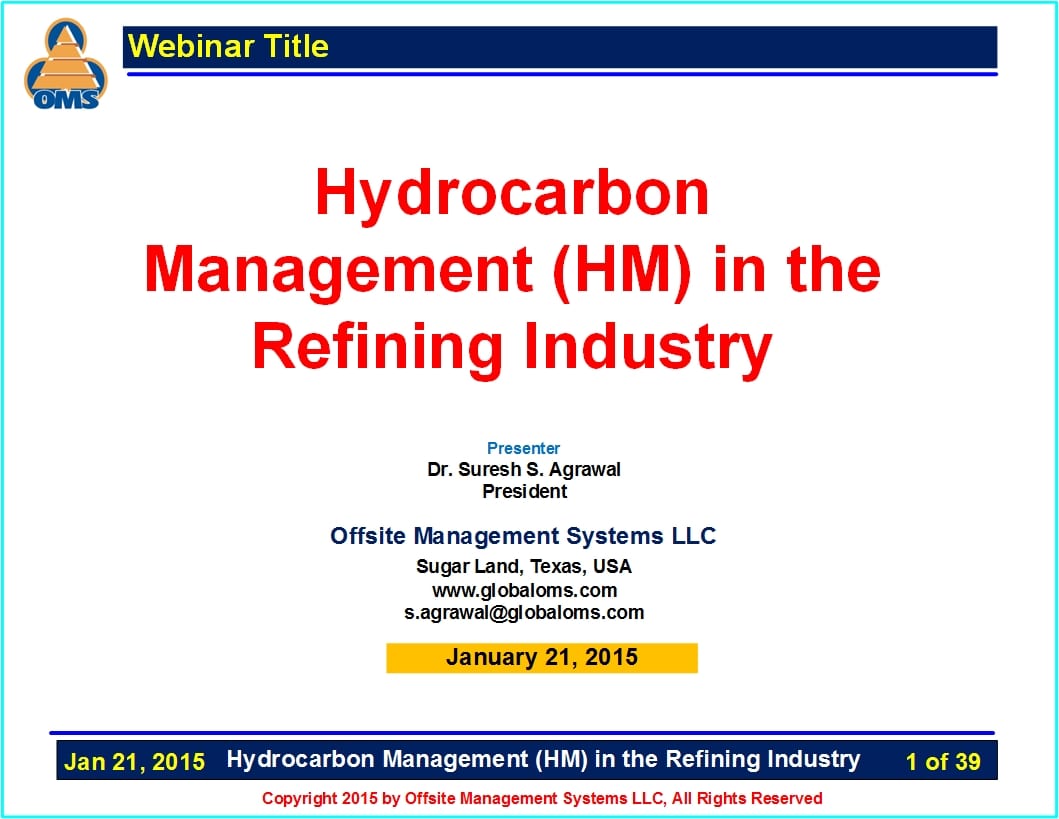The height and width of the screenshot is (819, 1059).
Task: Select the name 'Dr. Suresh S. Agrawal'
Action: tap(523, 469)
